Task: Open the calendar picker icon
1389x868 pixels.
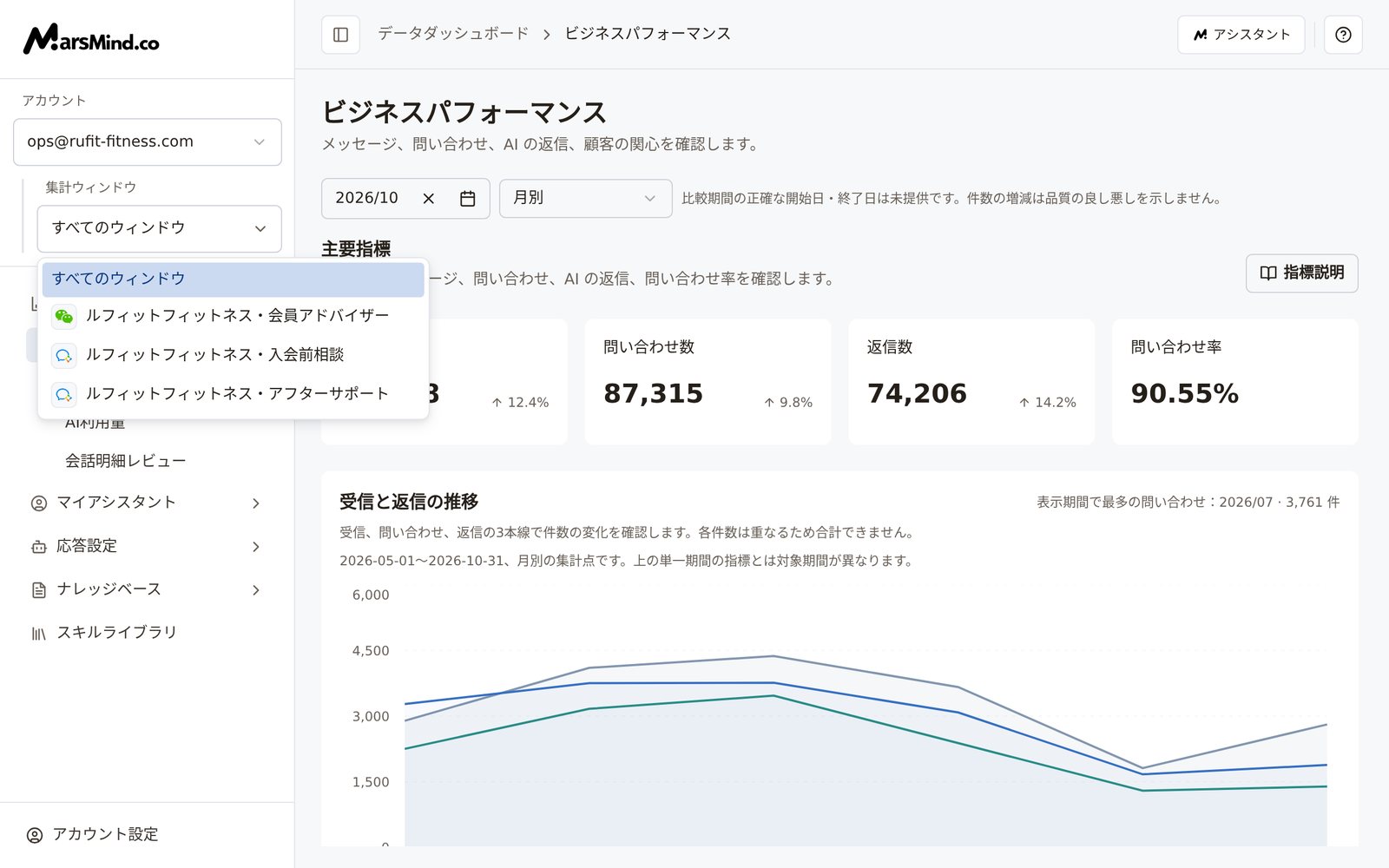Action: [467, 199]
